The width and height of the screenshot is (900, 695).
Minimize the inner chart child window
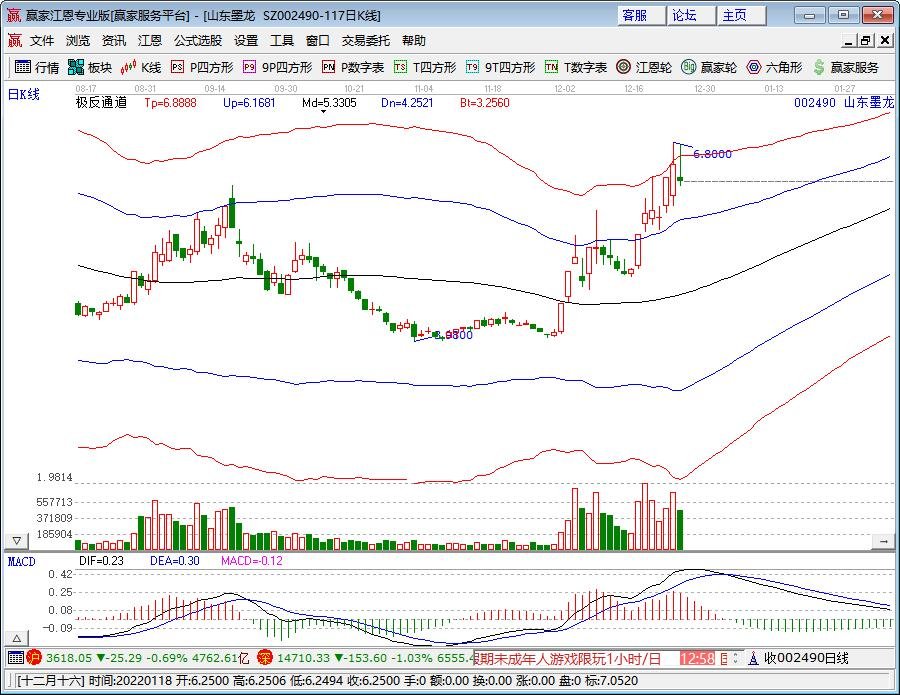click(849, 40)
